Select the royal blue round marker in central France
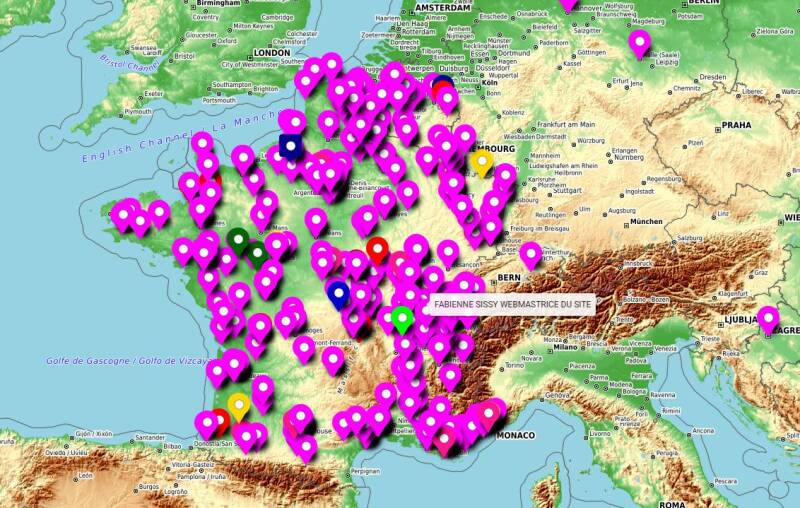The height and width of the screenshot is (508, 800). pyautogui.click(x=338, y=294)
